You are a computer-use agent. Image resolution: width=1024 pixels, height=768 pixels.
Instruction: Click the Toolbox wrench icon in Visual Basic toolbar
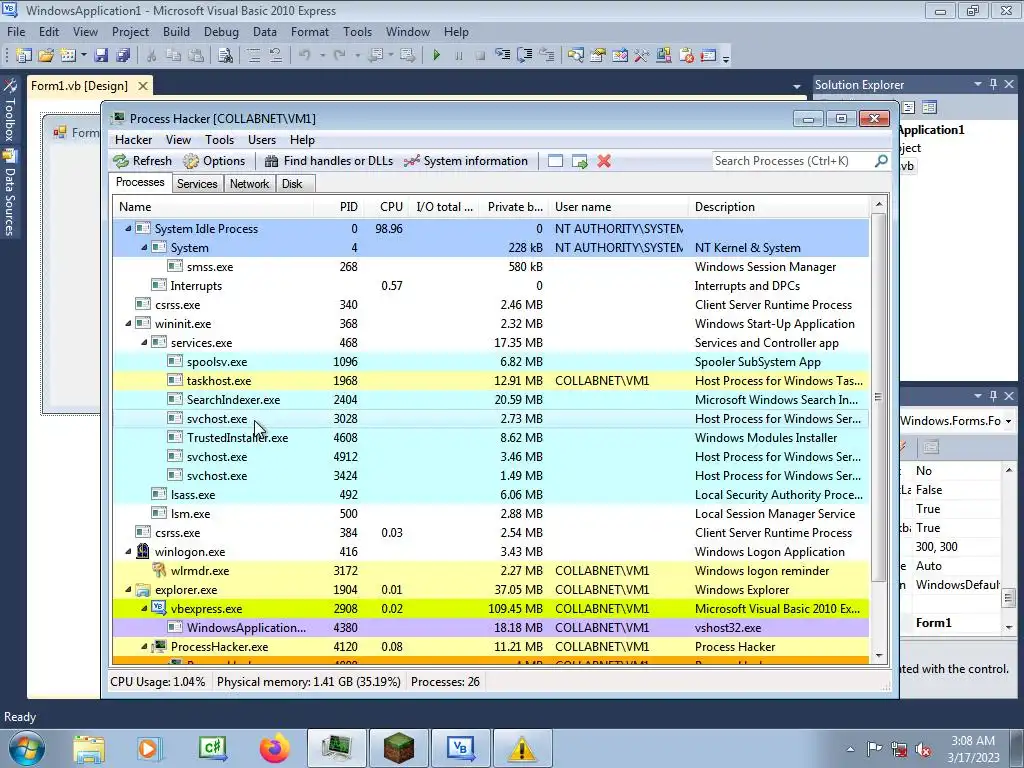coord(641,56)
